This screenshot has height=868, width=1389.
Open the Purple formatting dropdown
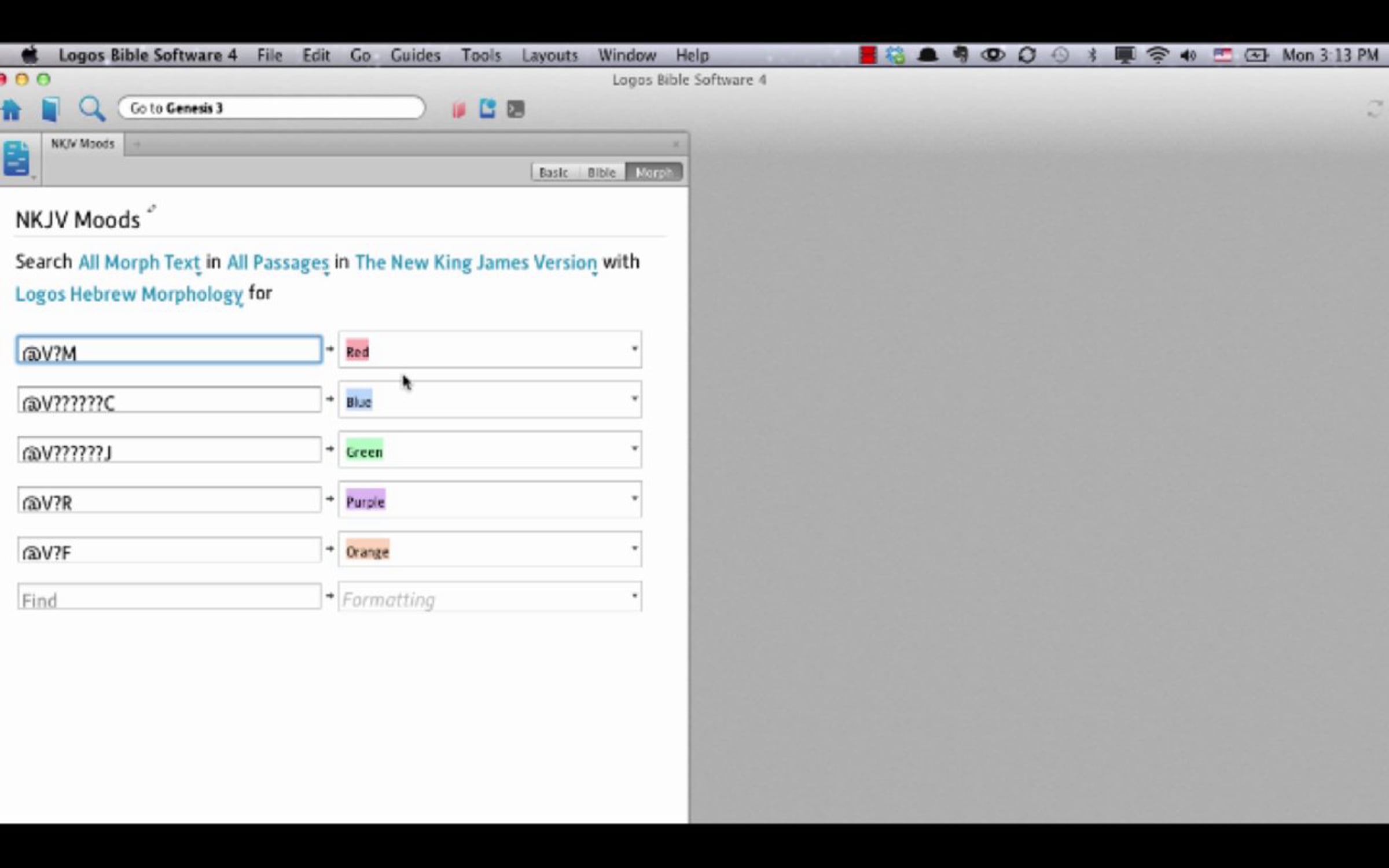point(490,499)
